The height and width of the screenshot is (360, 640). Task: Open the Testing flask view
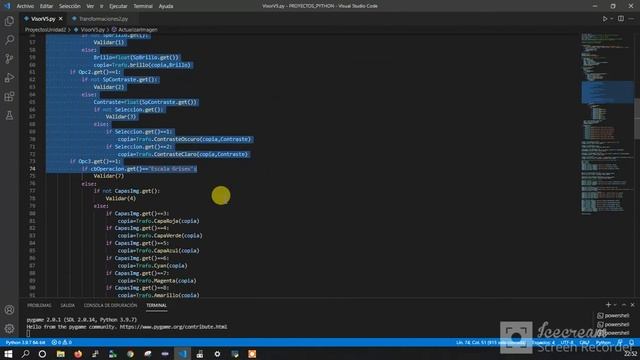tap(9, 116)
